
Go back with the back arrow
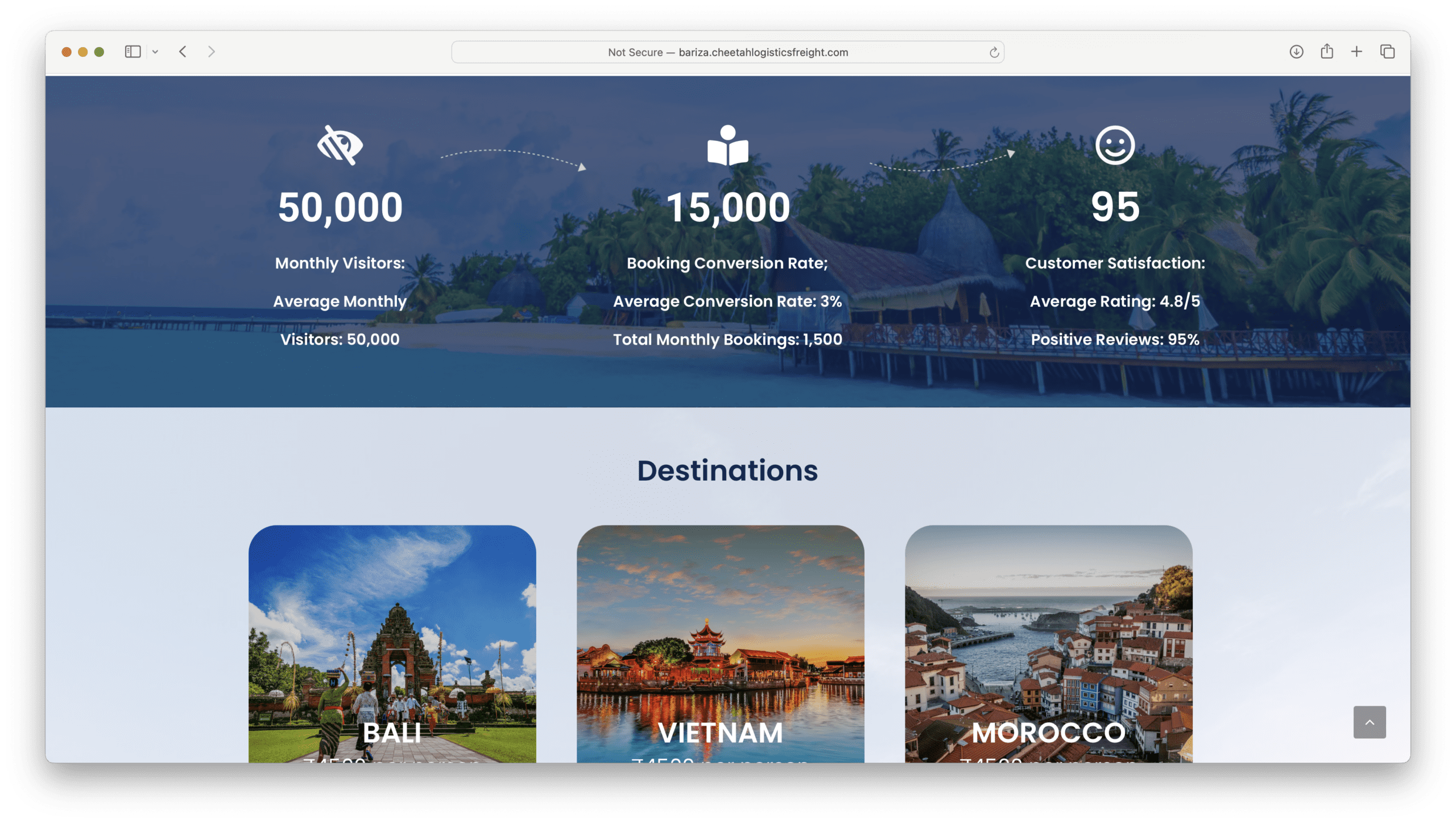[x=183, y=52]
